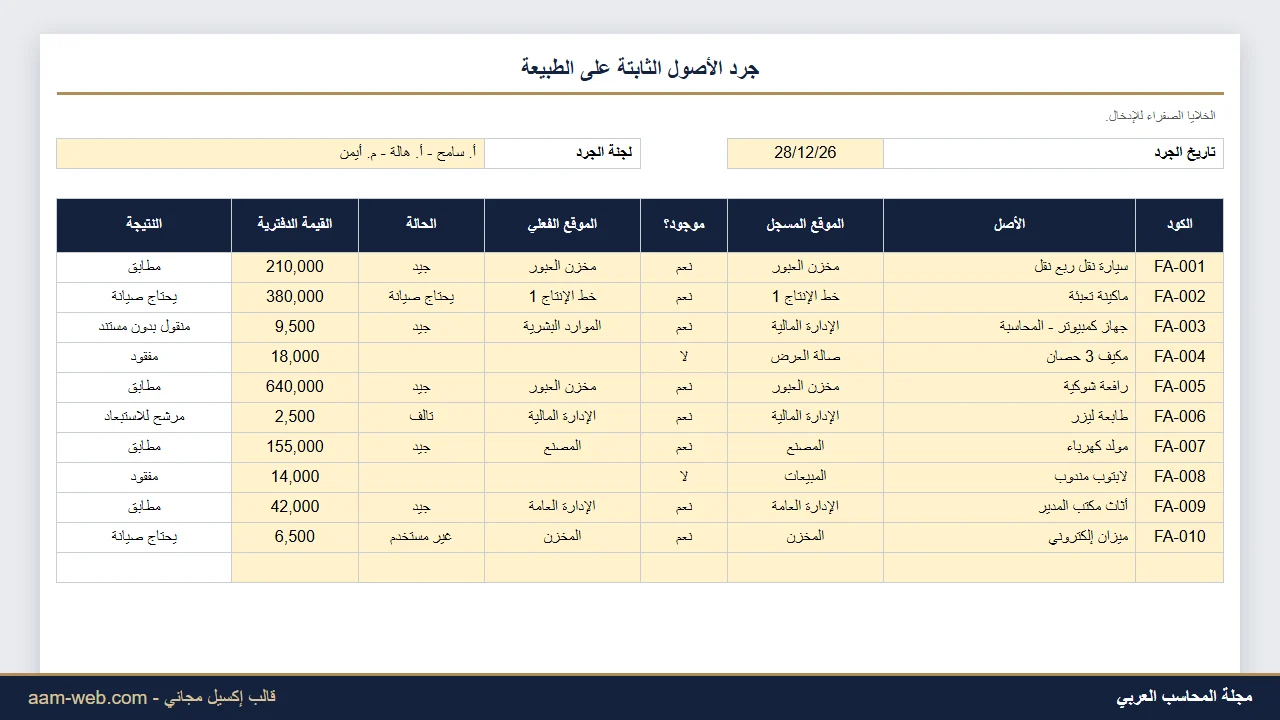Click the يحتاج صيانة condition cell in FA-002 row
The width and height of the screenshot is (1280, 720).
pyautogui.click(x=421, y=297)
